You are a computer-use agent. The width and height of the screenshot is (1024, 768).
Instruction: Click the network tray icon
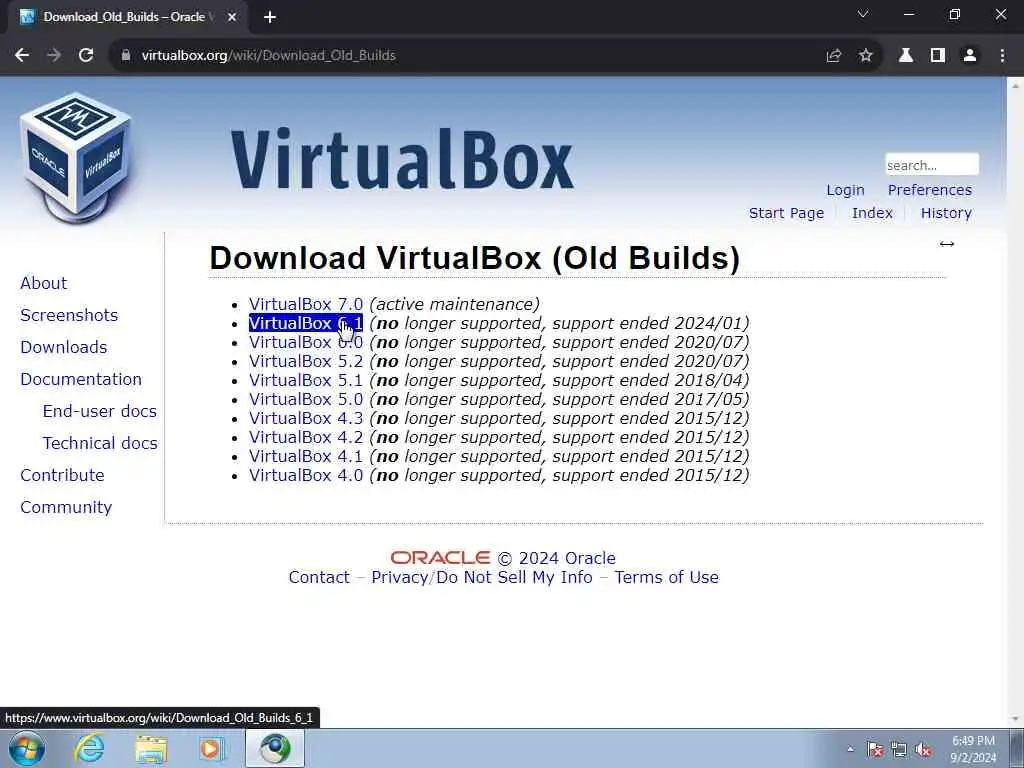point(899,749)
